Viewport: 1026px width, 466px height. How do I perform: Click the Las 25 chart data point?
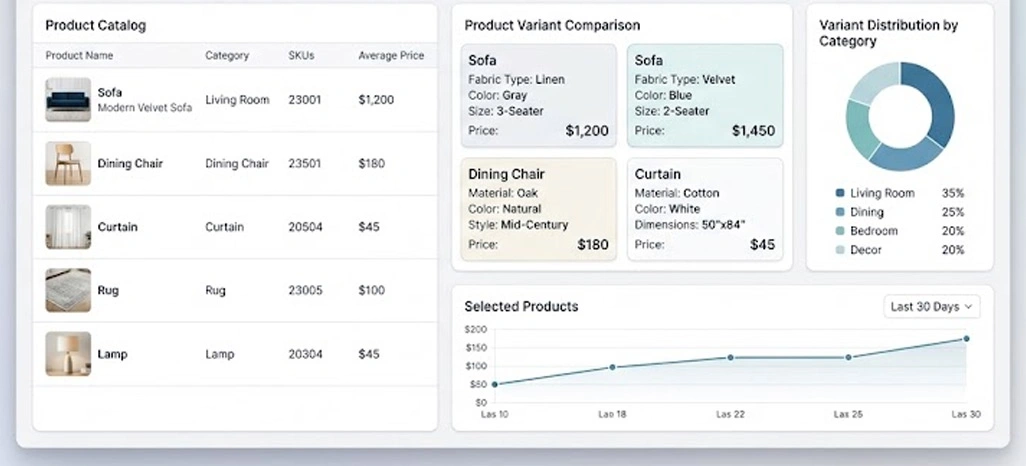849,357
